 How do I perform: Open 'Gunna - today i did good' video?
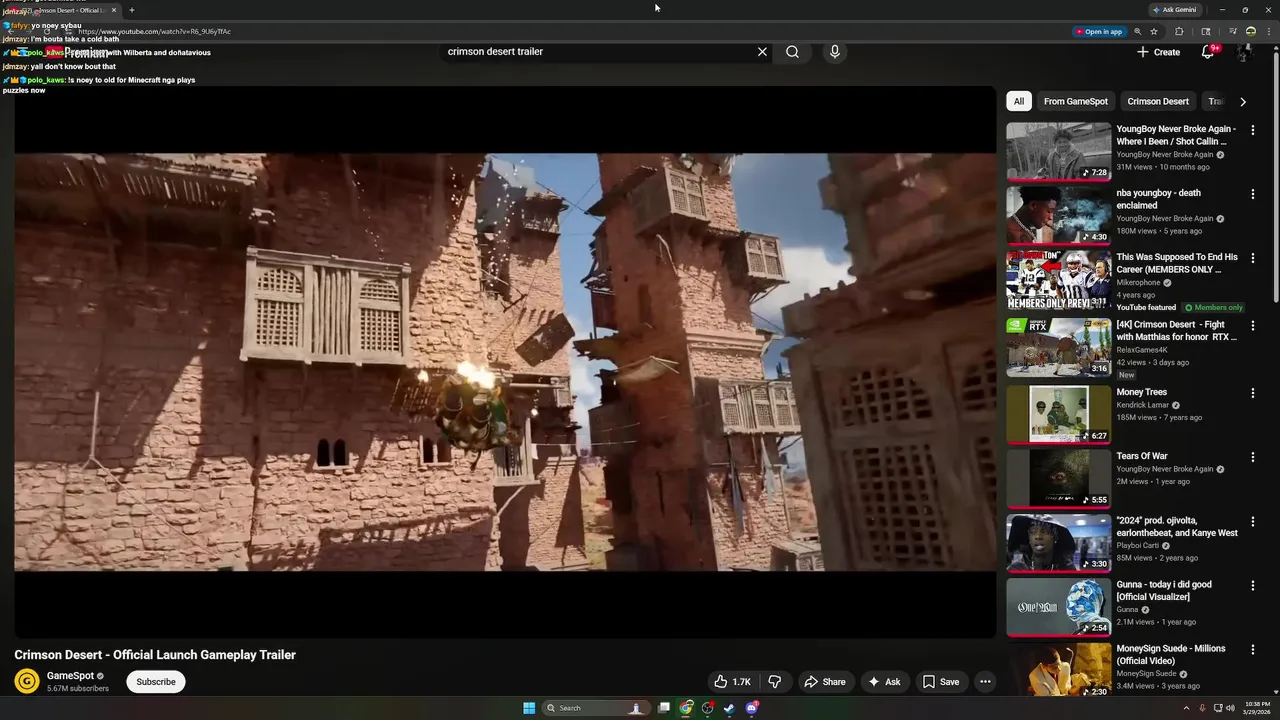pyautogui.click(x=1164, y=591)
